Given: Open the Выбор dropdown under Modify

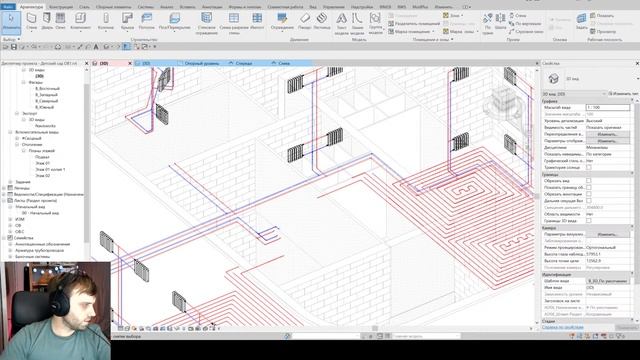Looking at the screenshot, I should (11, 40).
